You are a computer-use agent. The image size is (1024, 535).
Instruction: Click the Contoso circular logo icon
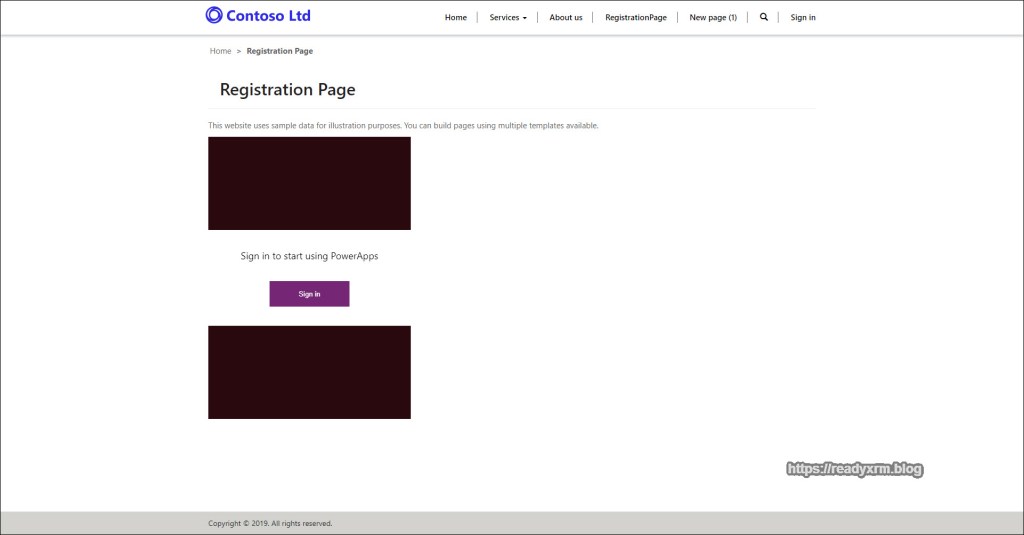(x=214, y=15)
